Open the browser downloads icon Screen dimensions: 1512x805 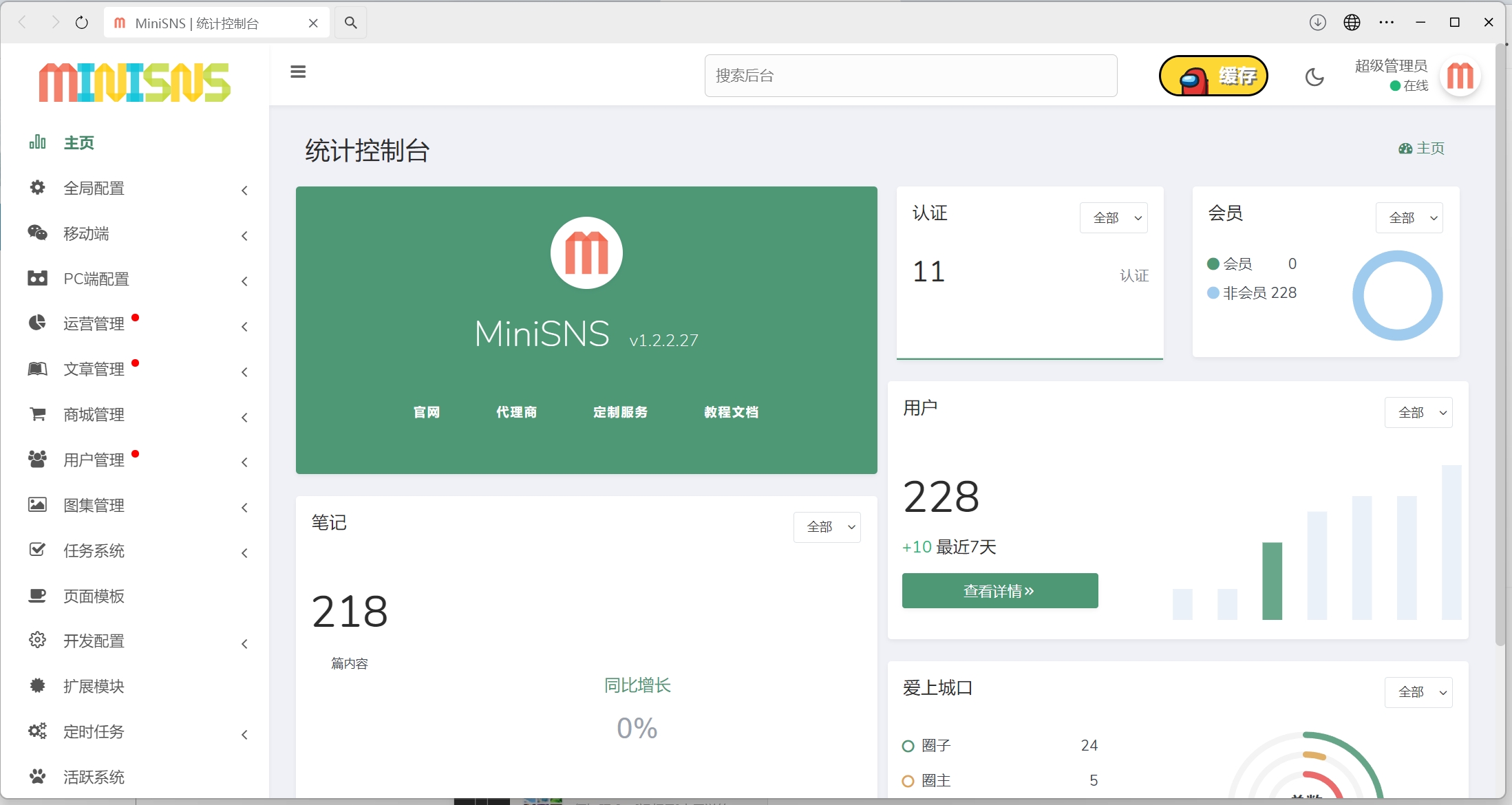pyautogui.click(x=1318, y=23)
